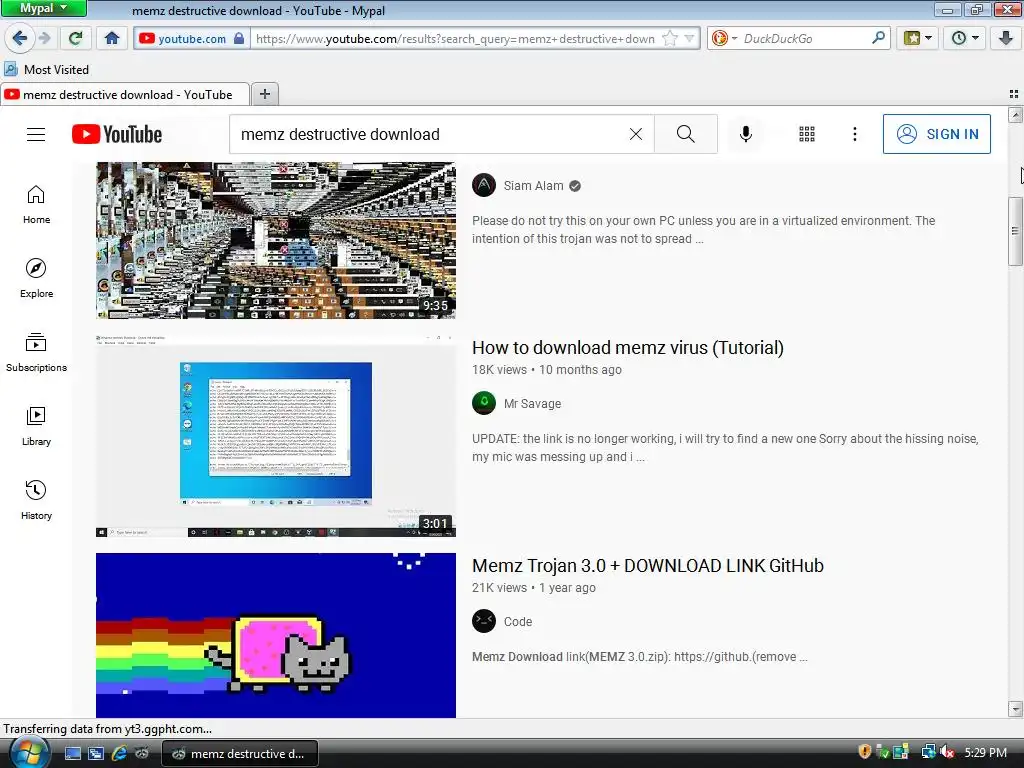Click the vertical scrollbar thumb
The image size is (1024, 768).
(1015, 231)
